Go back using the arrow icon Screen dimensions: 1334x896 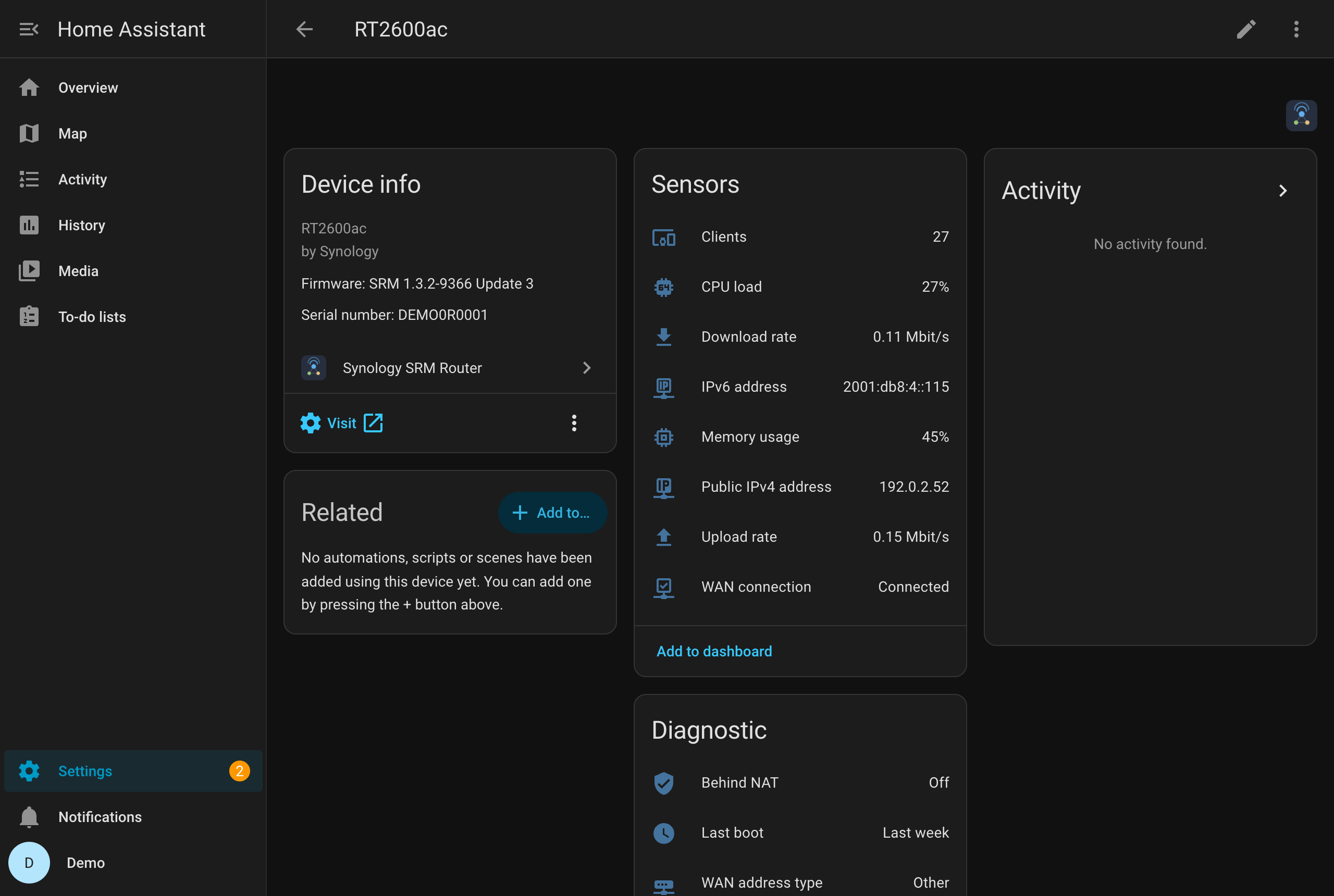coord(305,29)
